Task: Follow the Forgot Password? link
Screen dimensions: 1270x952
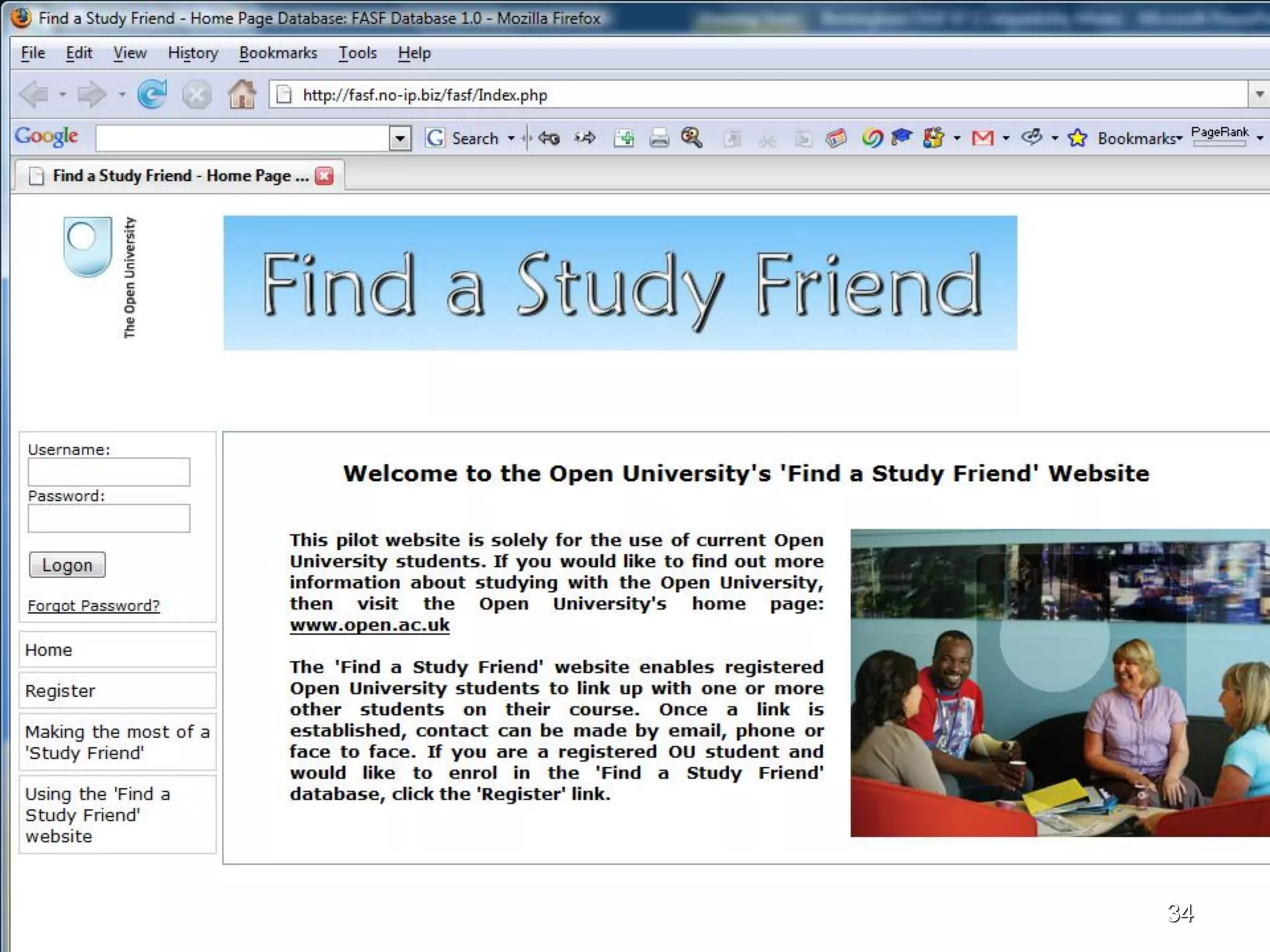Action: point(94,606)
